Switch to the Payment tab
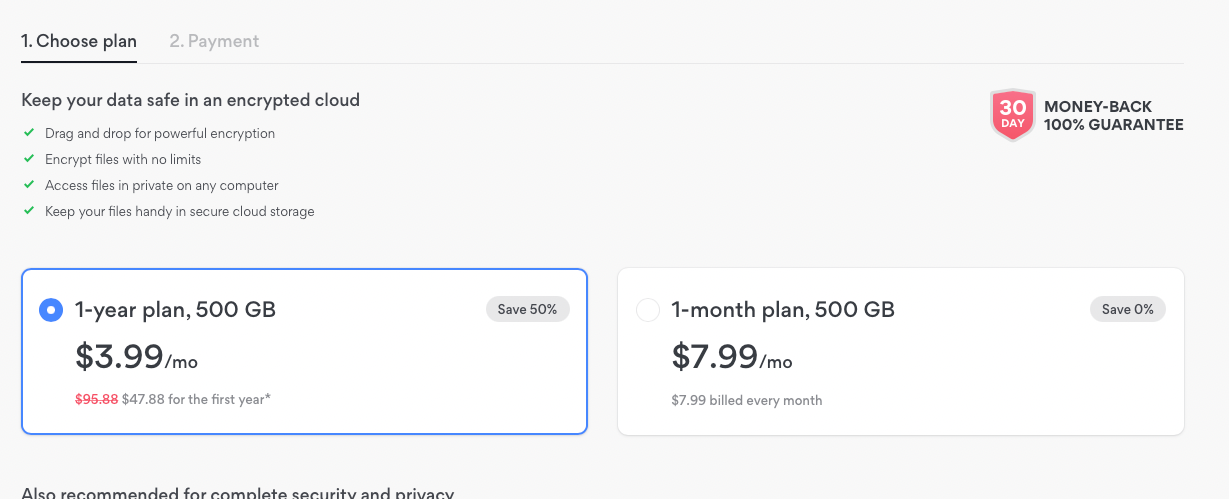The image size is (1229, 499). pyautogui.click(x=214, y=41)
